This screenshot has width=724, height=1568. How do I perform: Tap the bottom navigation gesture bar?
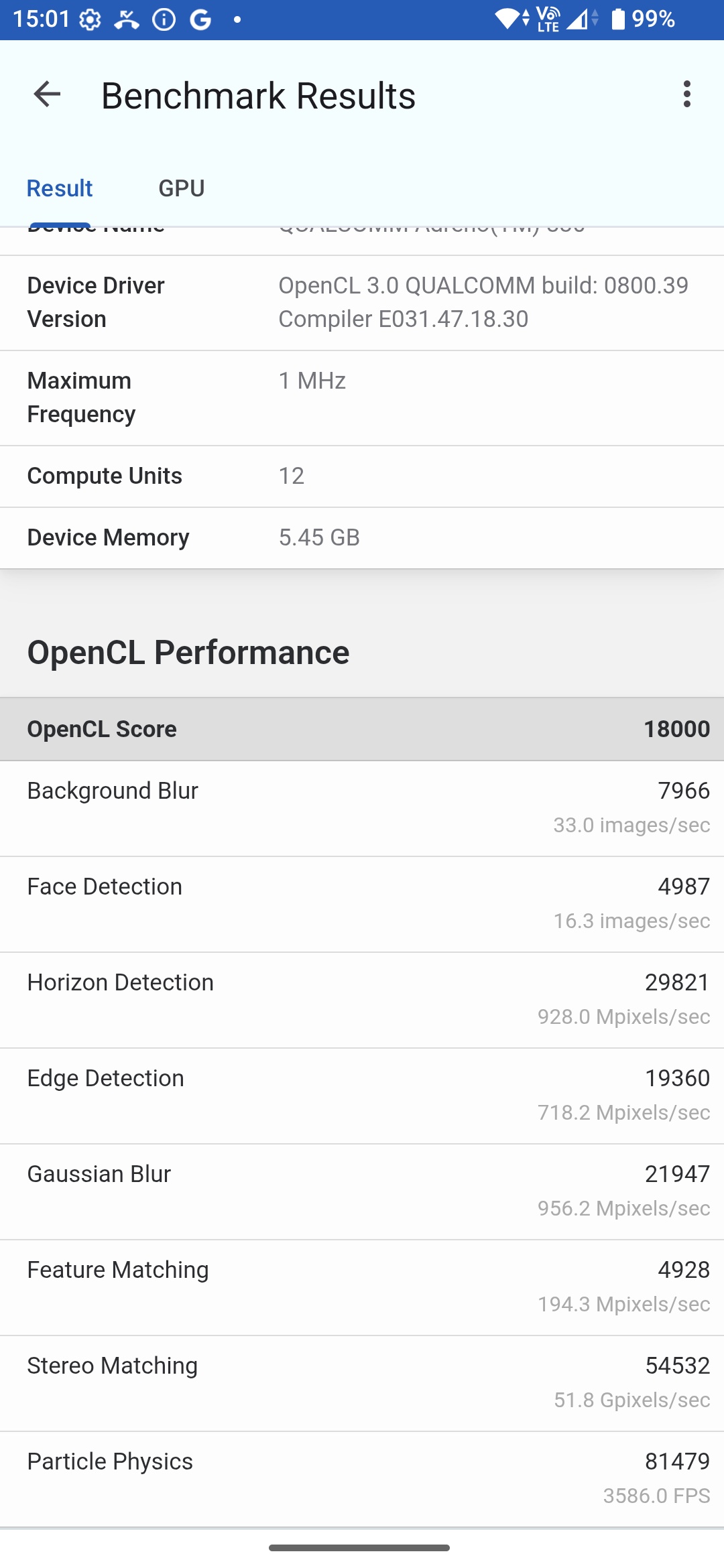click(359, 1548)
